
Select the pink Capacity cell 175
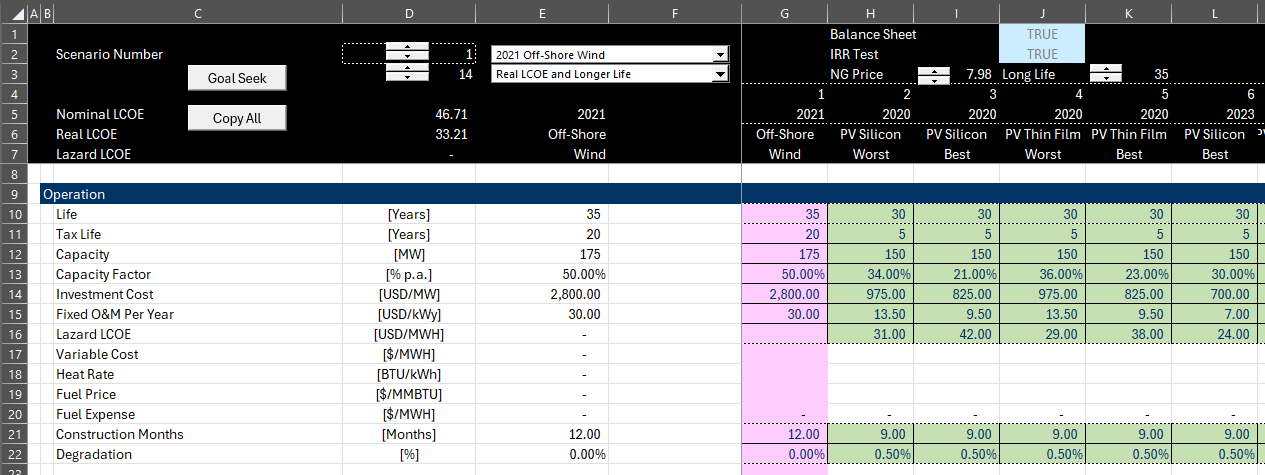[784, 254]
